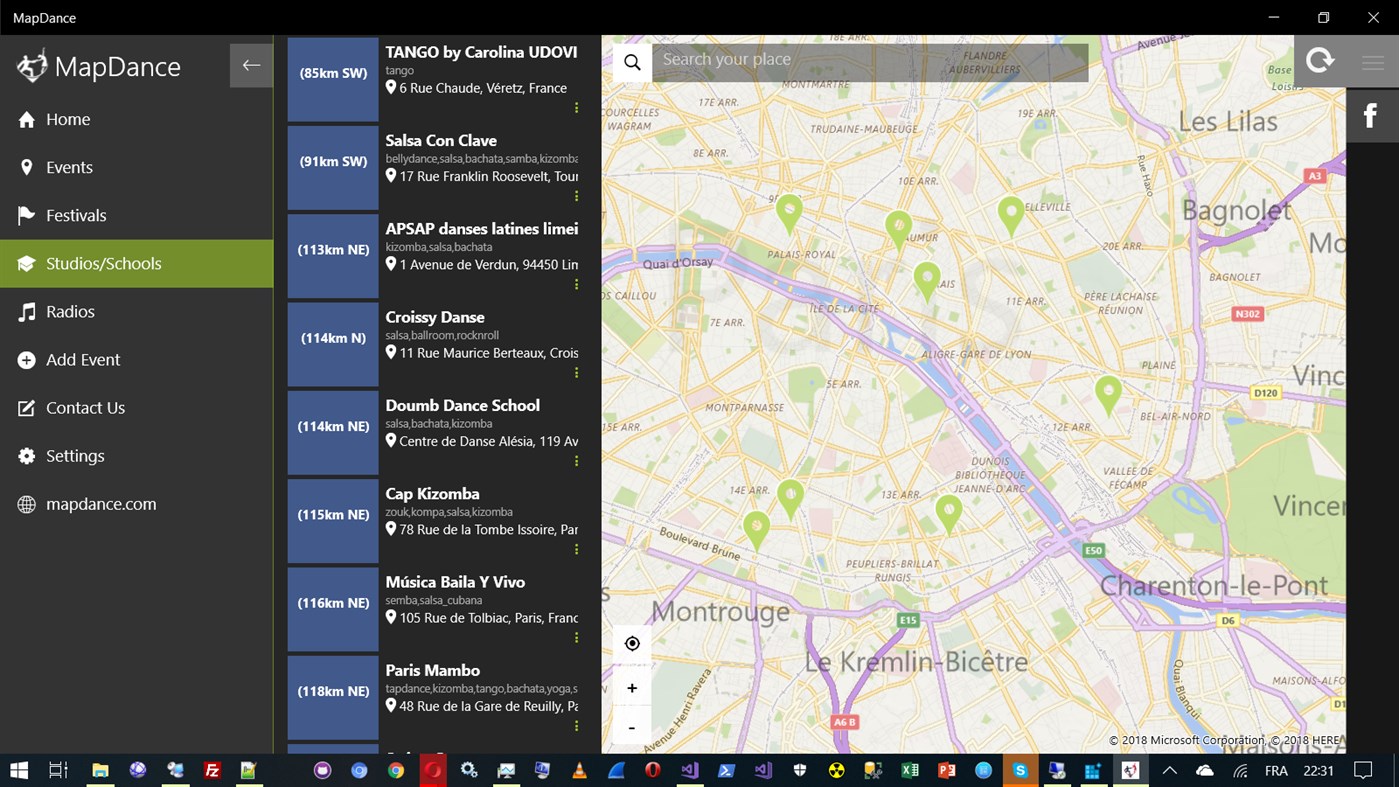Show hidden system tray icons

click(x=1169, y=770)
